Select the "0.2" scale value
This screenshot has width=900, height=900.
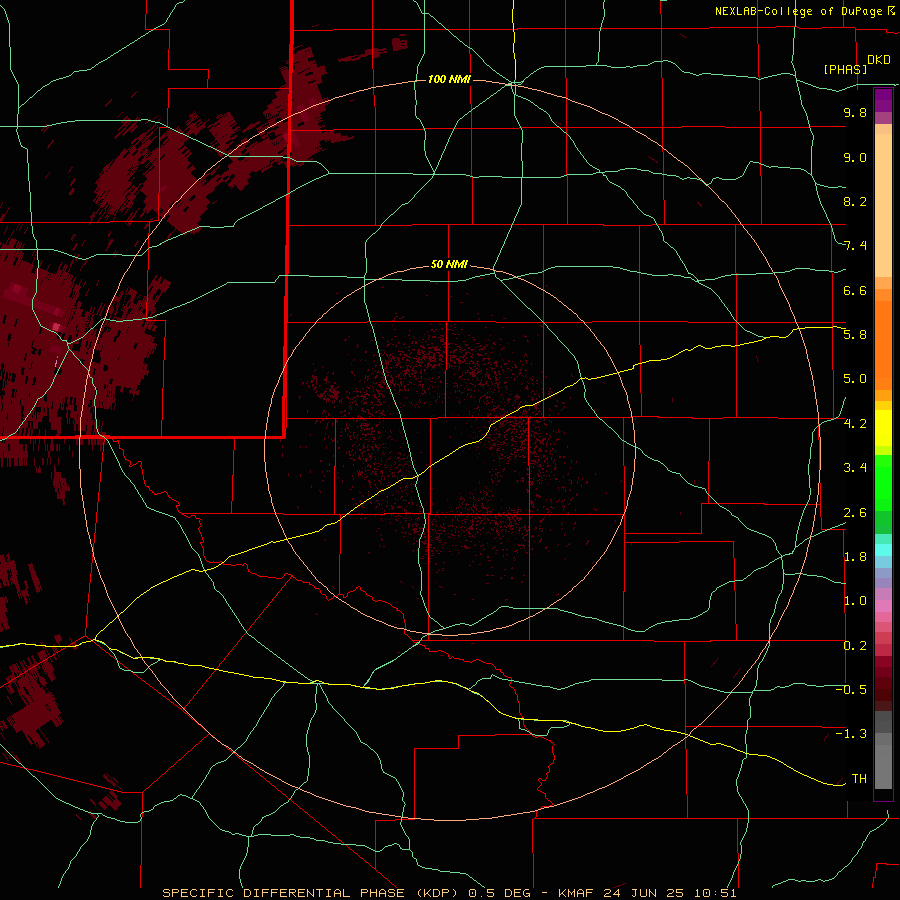click(x=855, y=646)
